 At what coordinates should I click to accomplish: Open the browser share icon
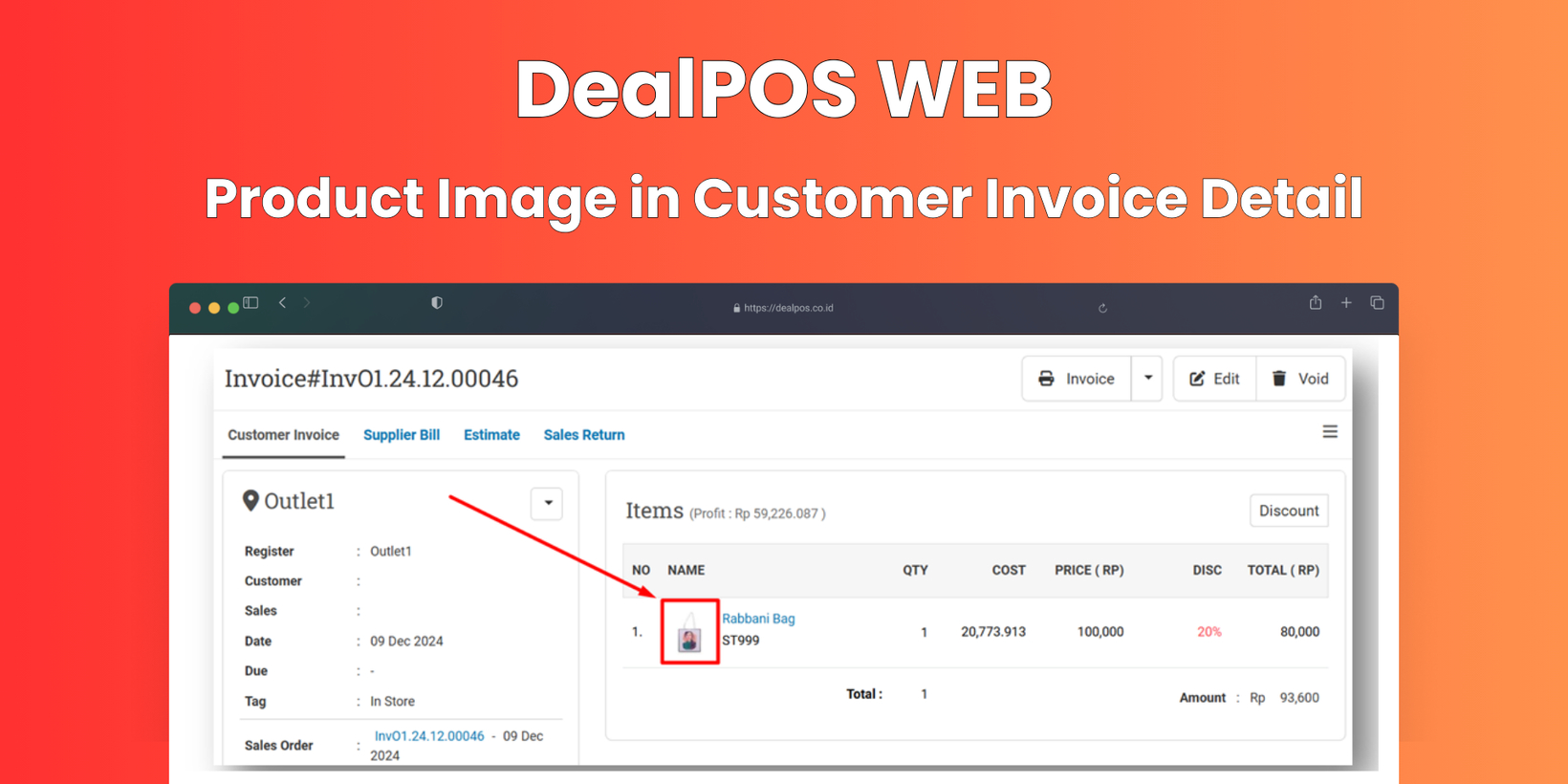click(x=1316, y=302)
